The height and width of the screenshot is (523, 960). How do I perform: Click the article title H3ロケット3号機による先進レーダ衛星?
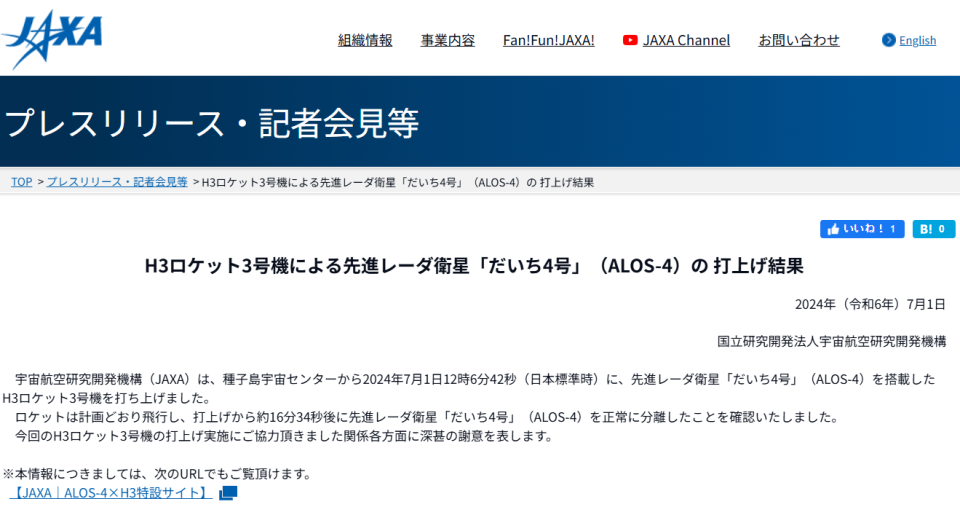[x=474, y=266]
